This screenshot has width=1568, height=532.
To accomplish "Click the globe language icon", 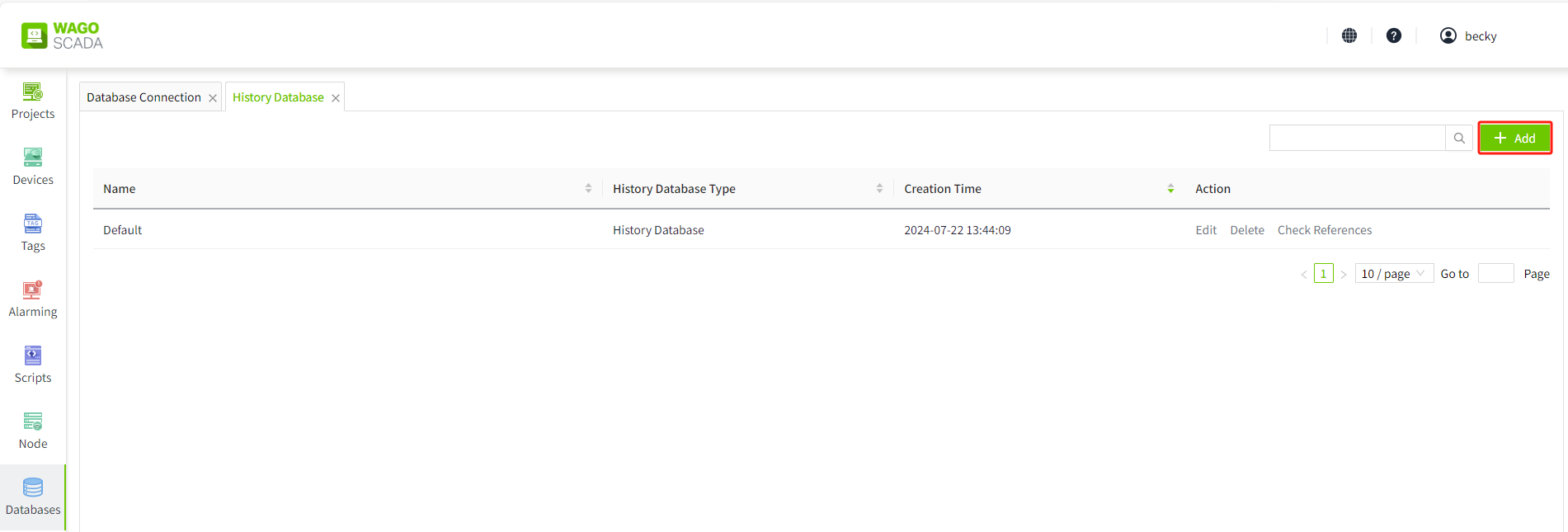I will click(x=1349, y=35).
